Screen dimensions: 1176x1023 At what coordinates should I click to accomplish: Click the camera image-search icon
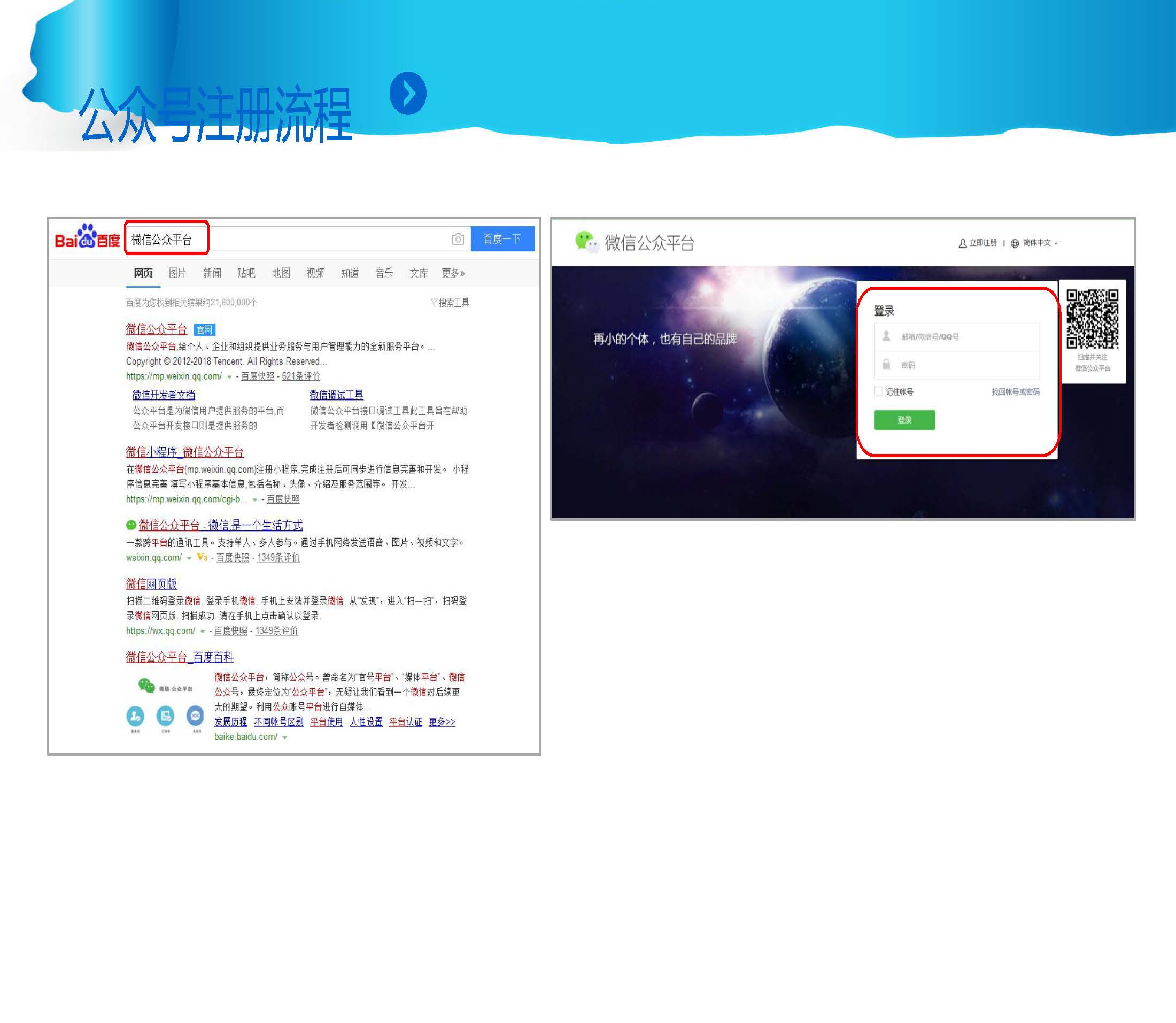[458, 239]
